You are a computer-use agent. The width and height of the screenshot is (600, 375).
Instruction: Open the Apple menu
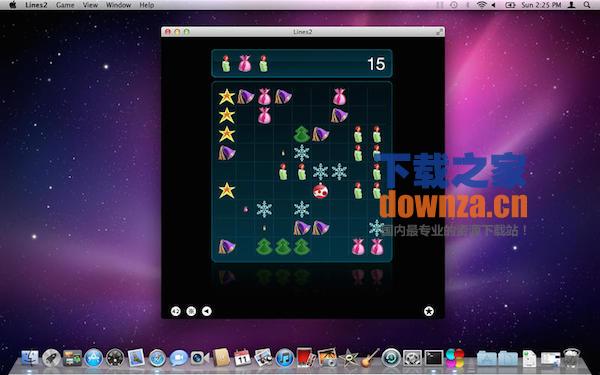coord(13,5)
